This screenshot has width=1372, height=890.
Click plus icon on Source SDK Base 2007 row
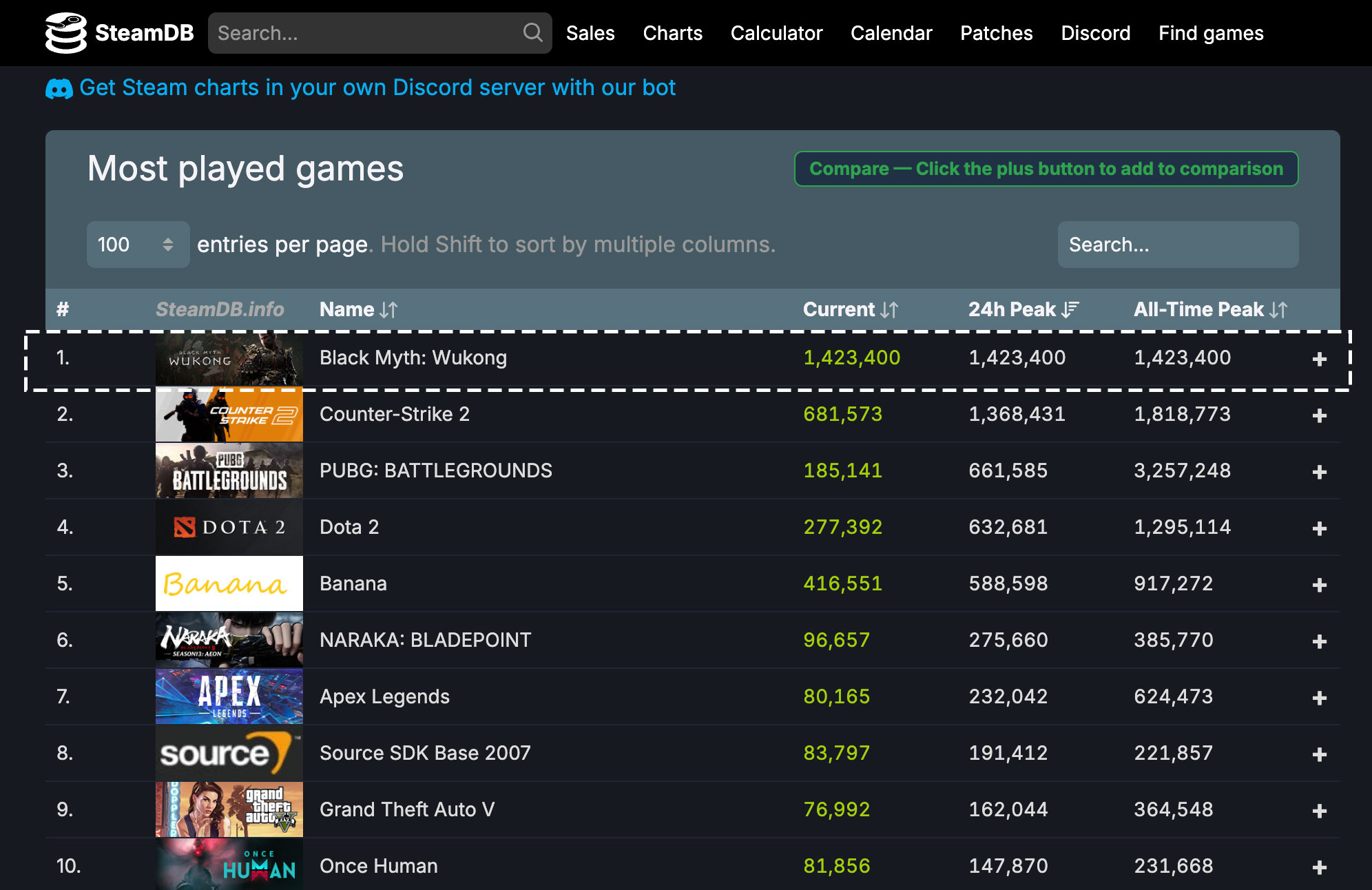(1319, 754)
